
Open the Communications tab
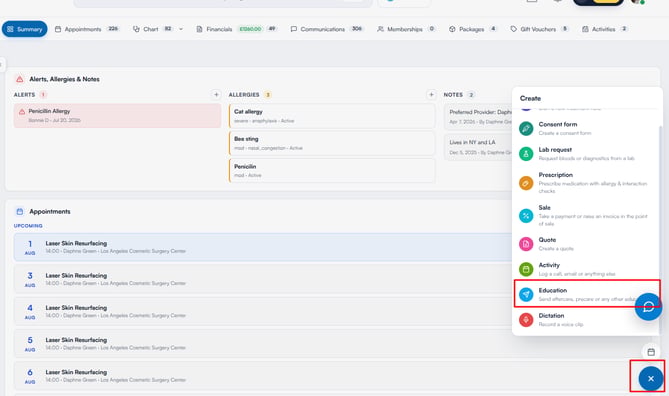click(x=327, y=29)
